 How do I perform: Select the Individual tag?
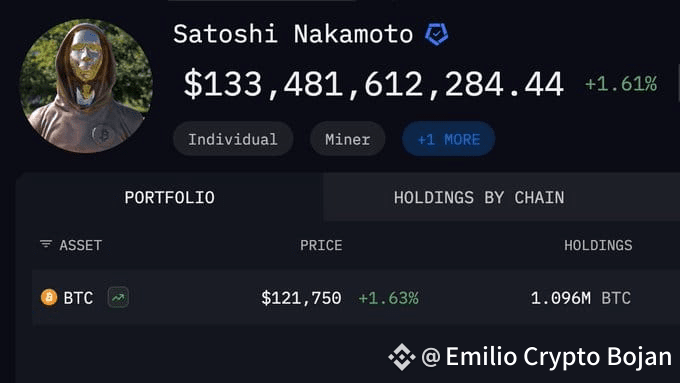[233, 139]
